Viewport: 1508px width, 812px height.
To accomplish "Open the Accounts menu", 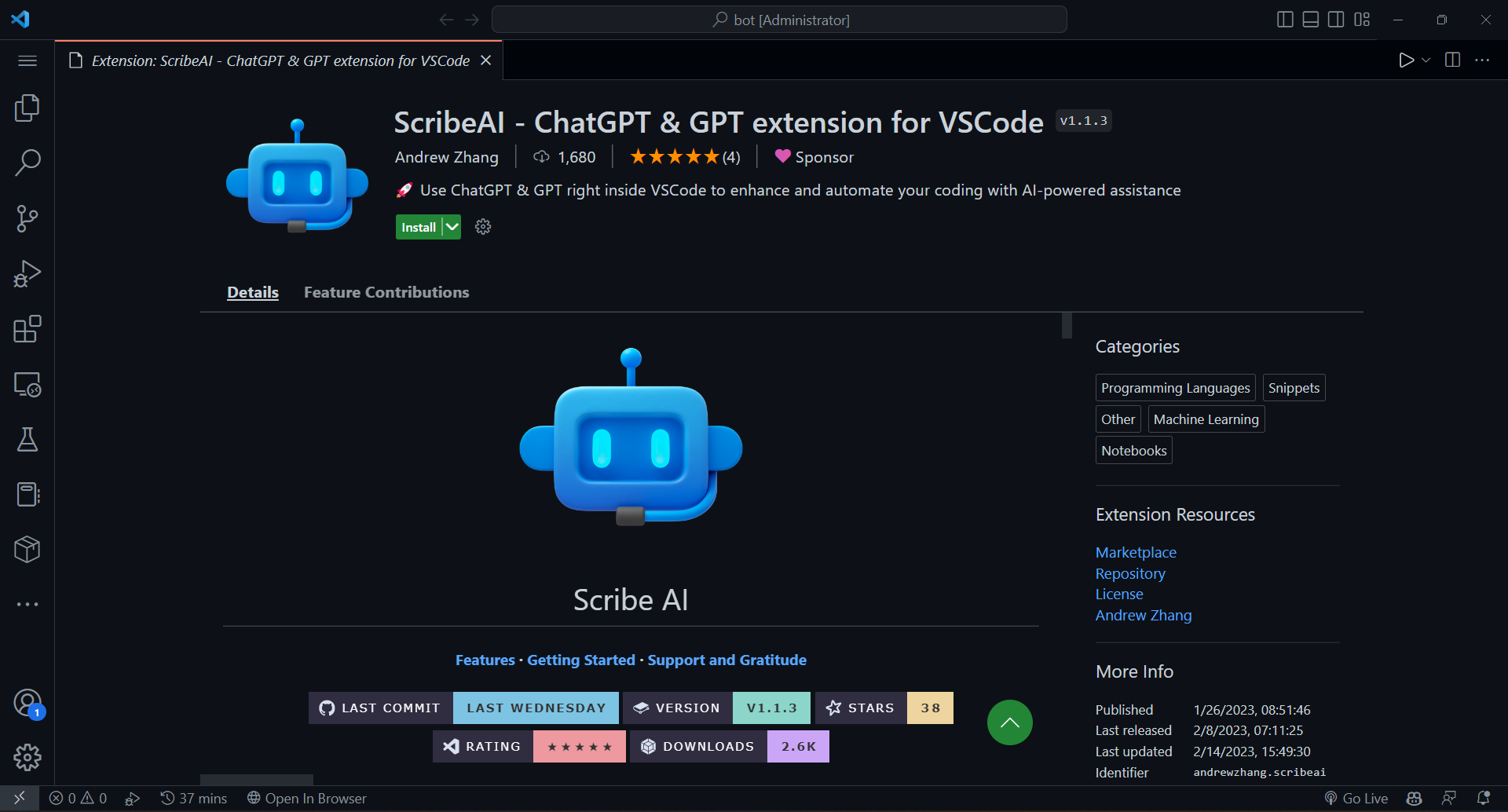I will (x=27, y=703).
